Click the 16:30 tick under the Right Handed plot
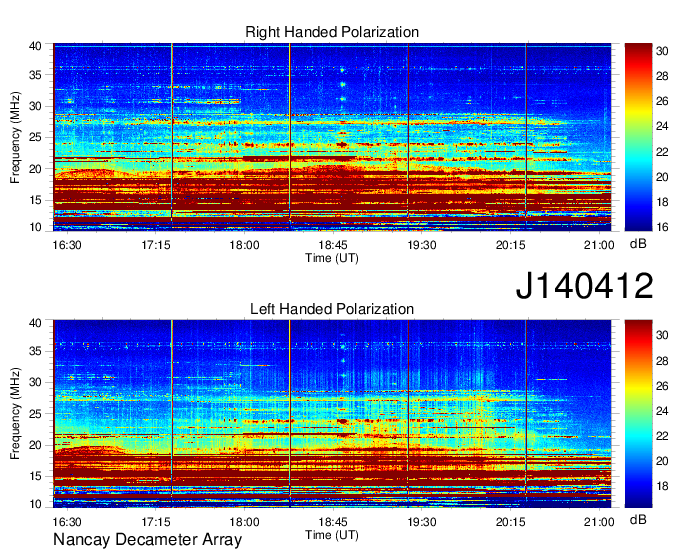The height and width of the screenshot is (552, 680). [x=67, y=245]
